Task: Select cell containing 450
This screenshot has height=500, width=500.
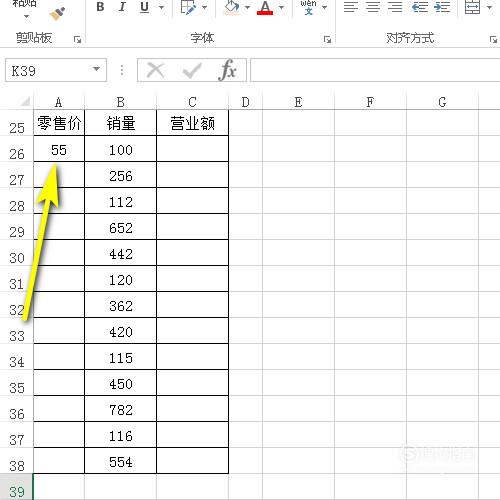Action: pos(120,383)
